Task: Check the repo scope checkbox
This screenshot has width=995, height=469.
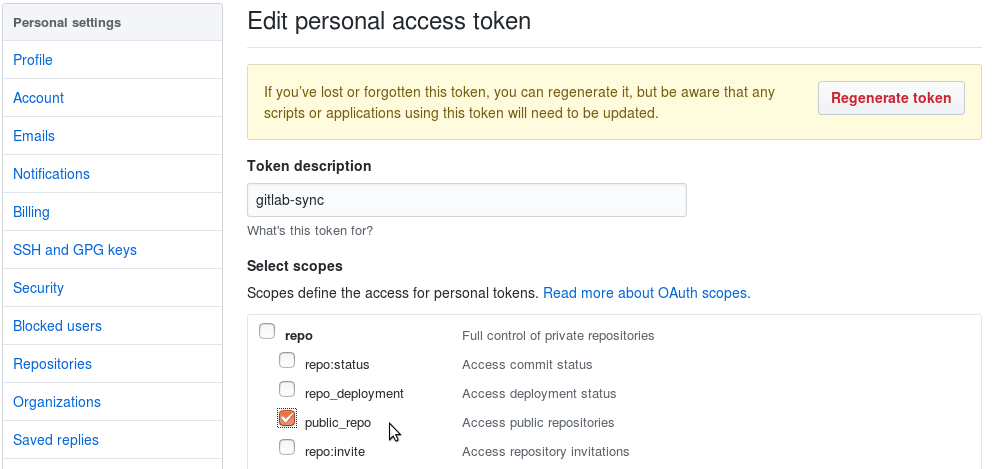Action: coord(267,332)
